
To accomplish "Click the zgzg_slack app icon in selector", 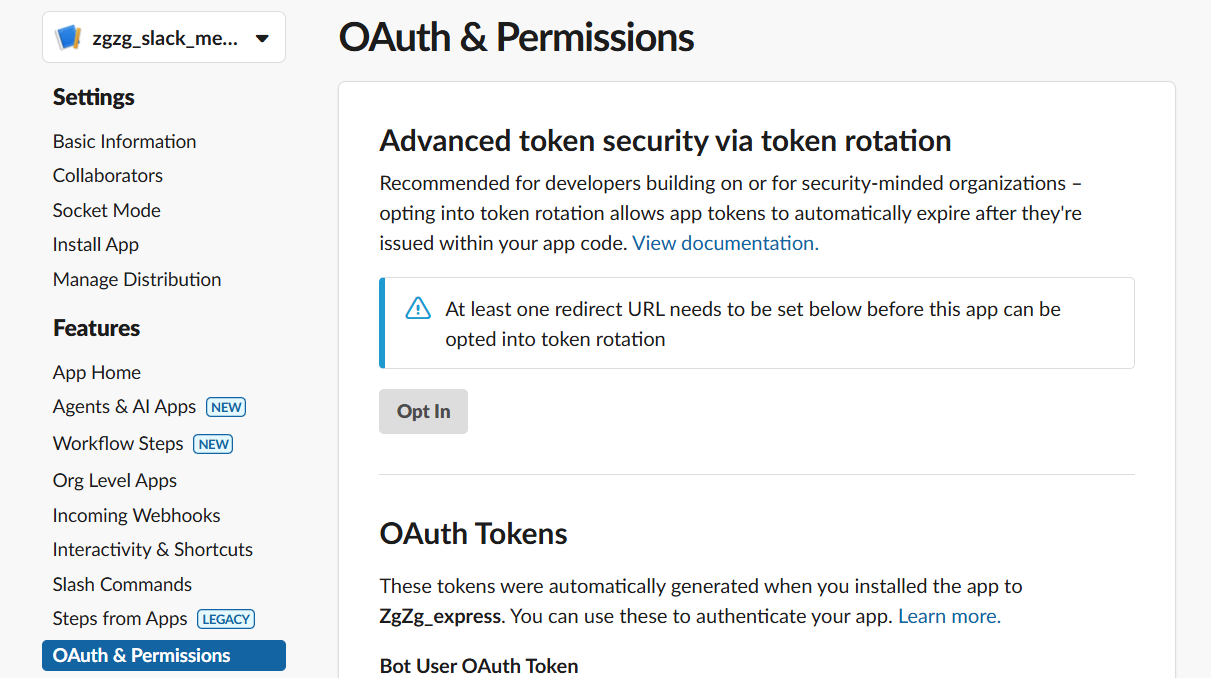I will (x=68, y=39).
